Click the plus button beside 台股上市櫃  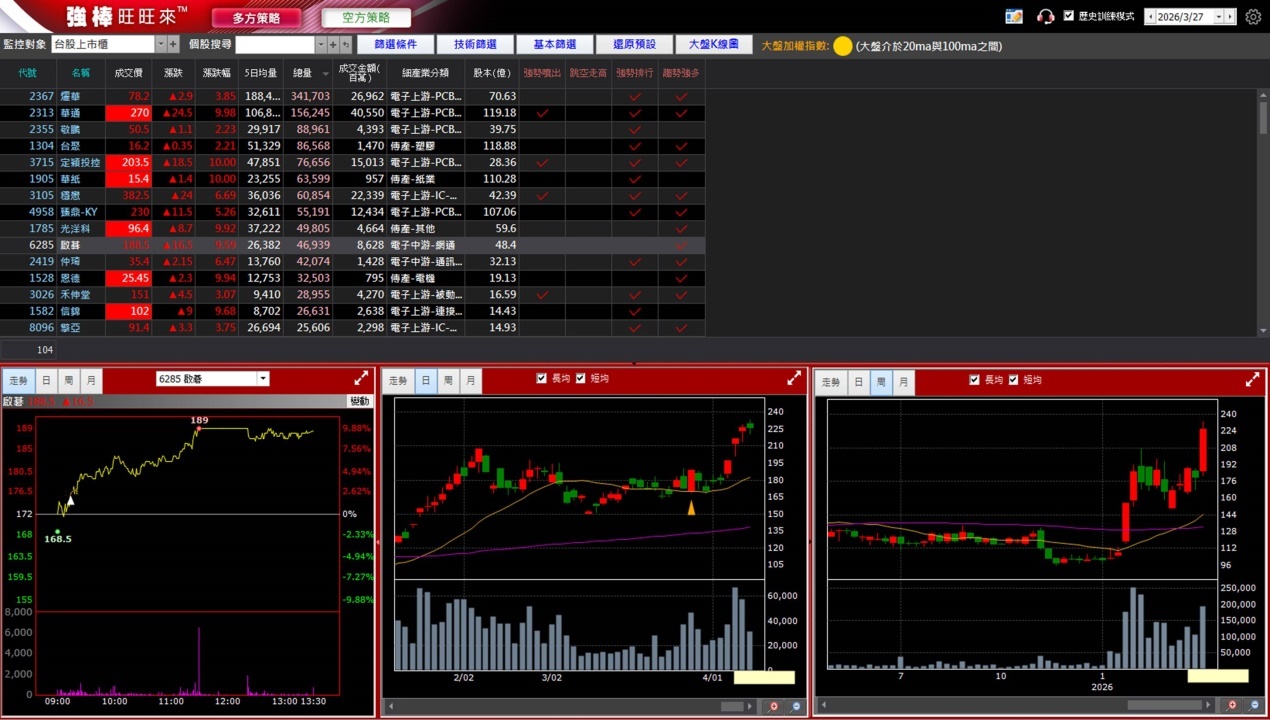pyautogui.click(x=173, y=45)
